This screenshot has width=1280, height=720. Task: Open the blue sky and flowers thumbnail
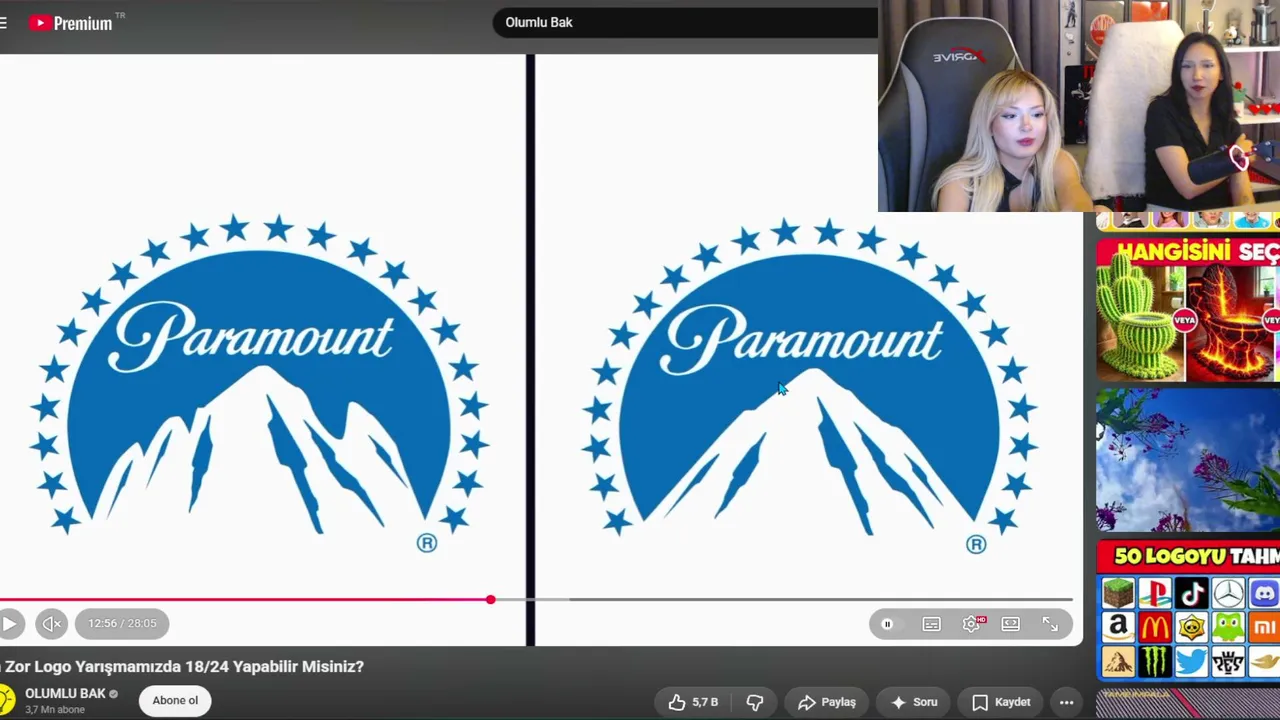tap(1188, 460)
